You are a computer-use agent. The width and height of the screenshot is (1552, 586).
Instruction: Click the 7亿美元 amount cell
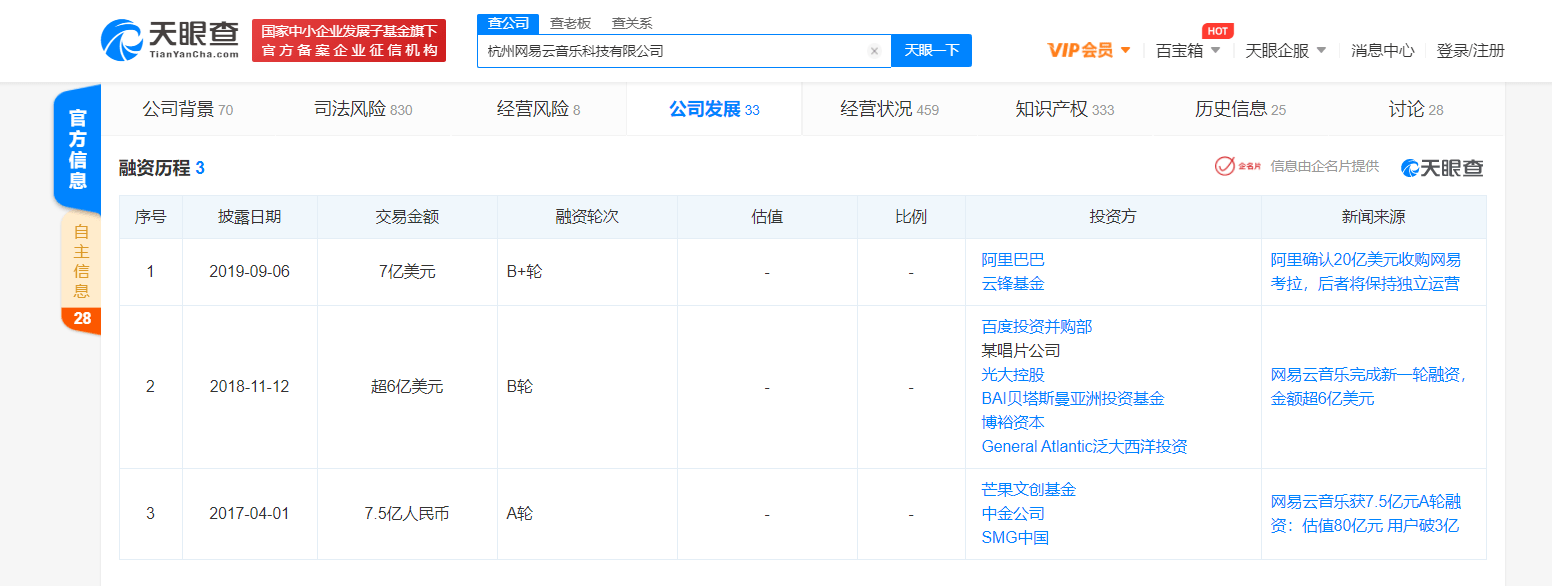[x=407, y=272]
